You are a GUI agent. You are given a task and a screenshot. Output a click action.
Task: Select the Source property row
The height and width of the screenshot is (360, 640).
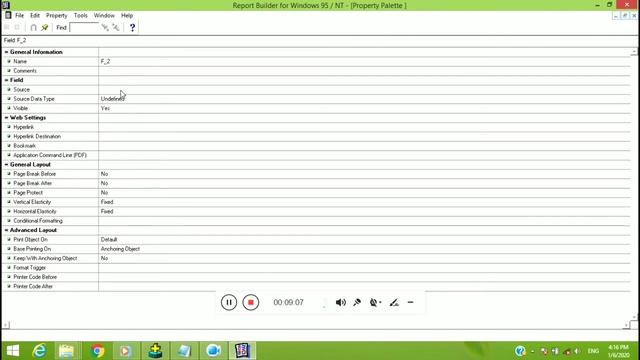pyautogui.click(x=316, y=89)
